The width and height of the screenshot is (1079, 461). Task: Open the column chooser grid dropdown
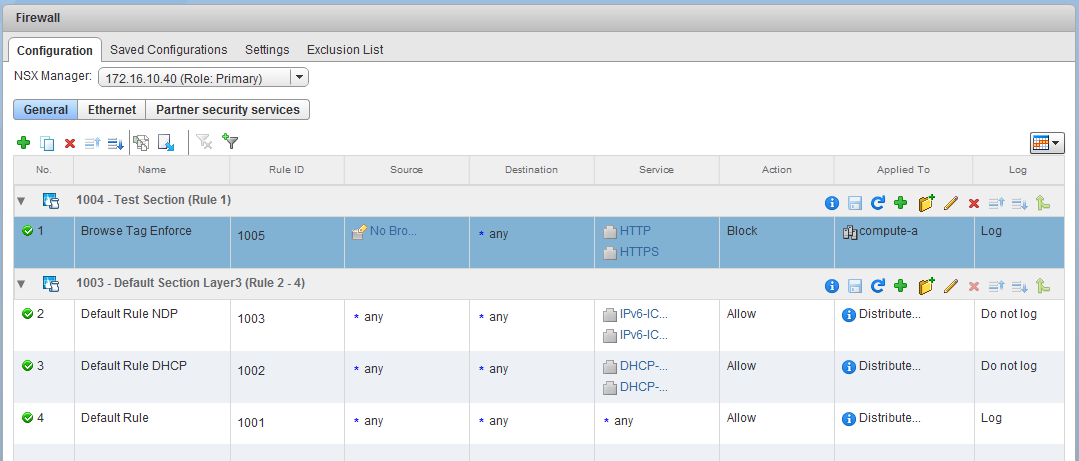pyautogui.click(x=1046, y=144)
